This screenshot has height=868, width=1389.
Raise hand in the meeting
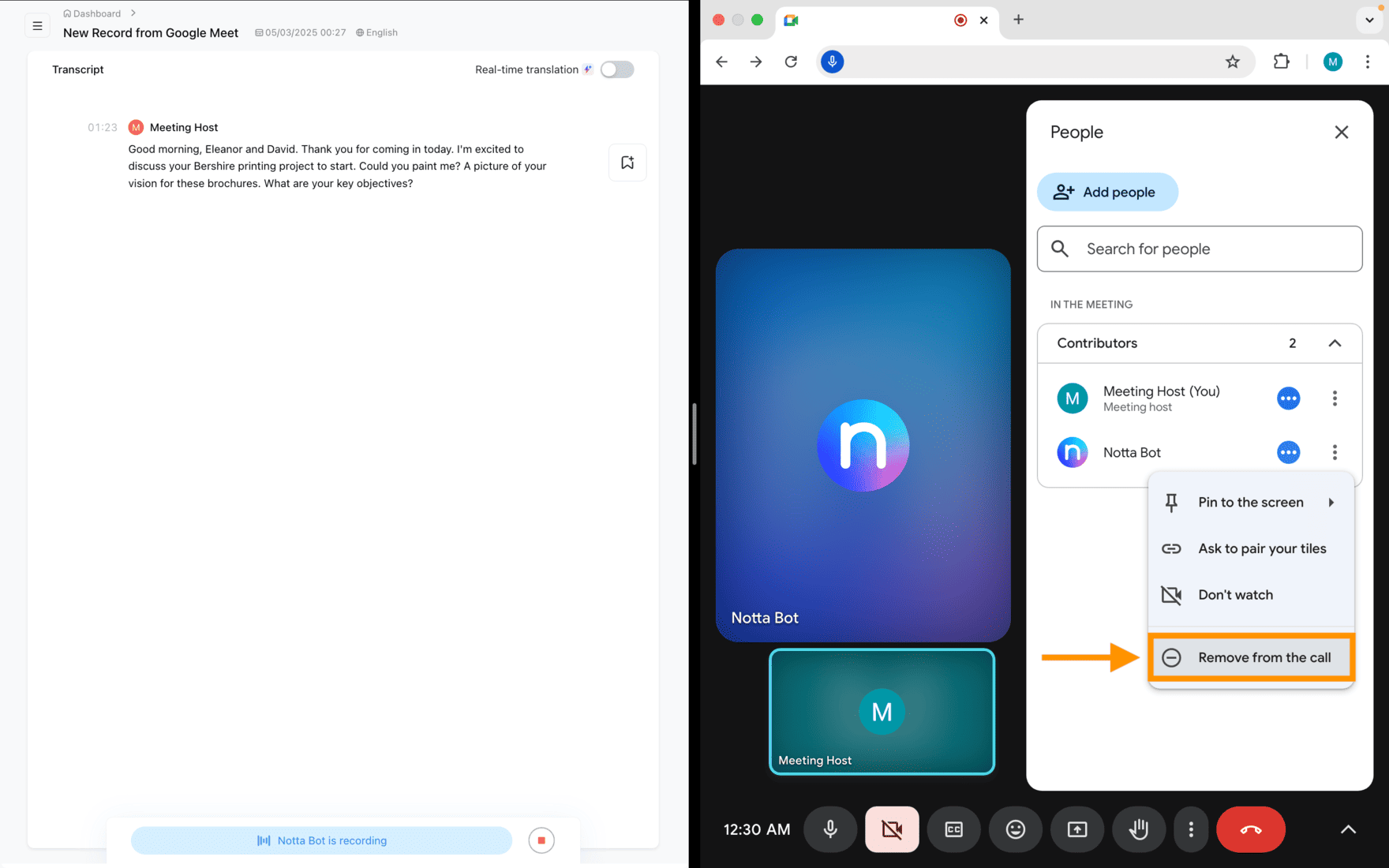[1138, 829]
